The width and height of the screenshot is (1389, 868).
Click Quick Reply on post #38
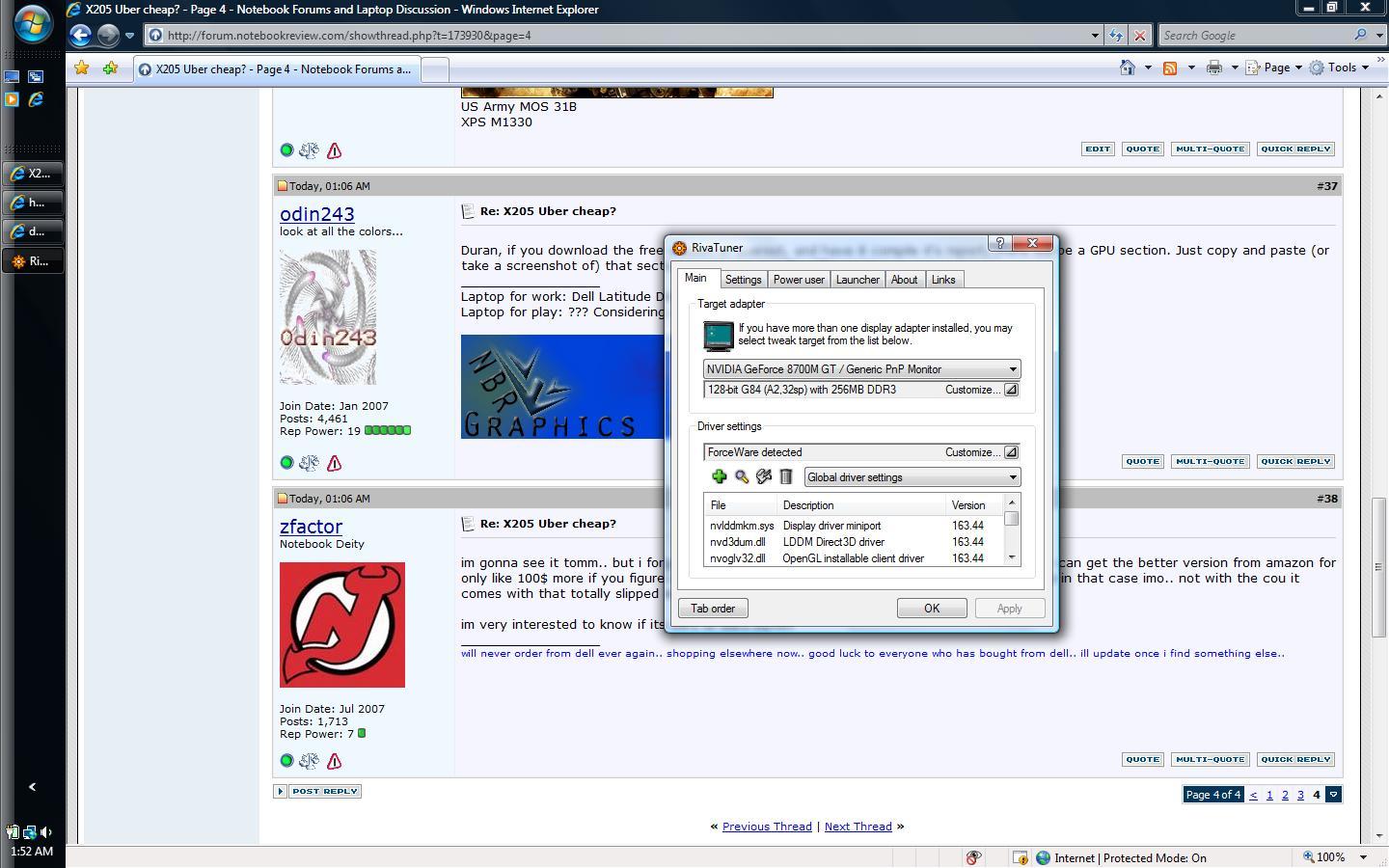1295,759
